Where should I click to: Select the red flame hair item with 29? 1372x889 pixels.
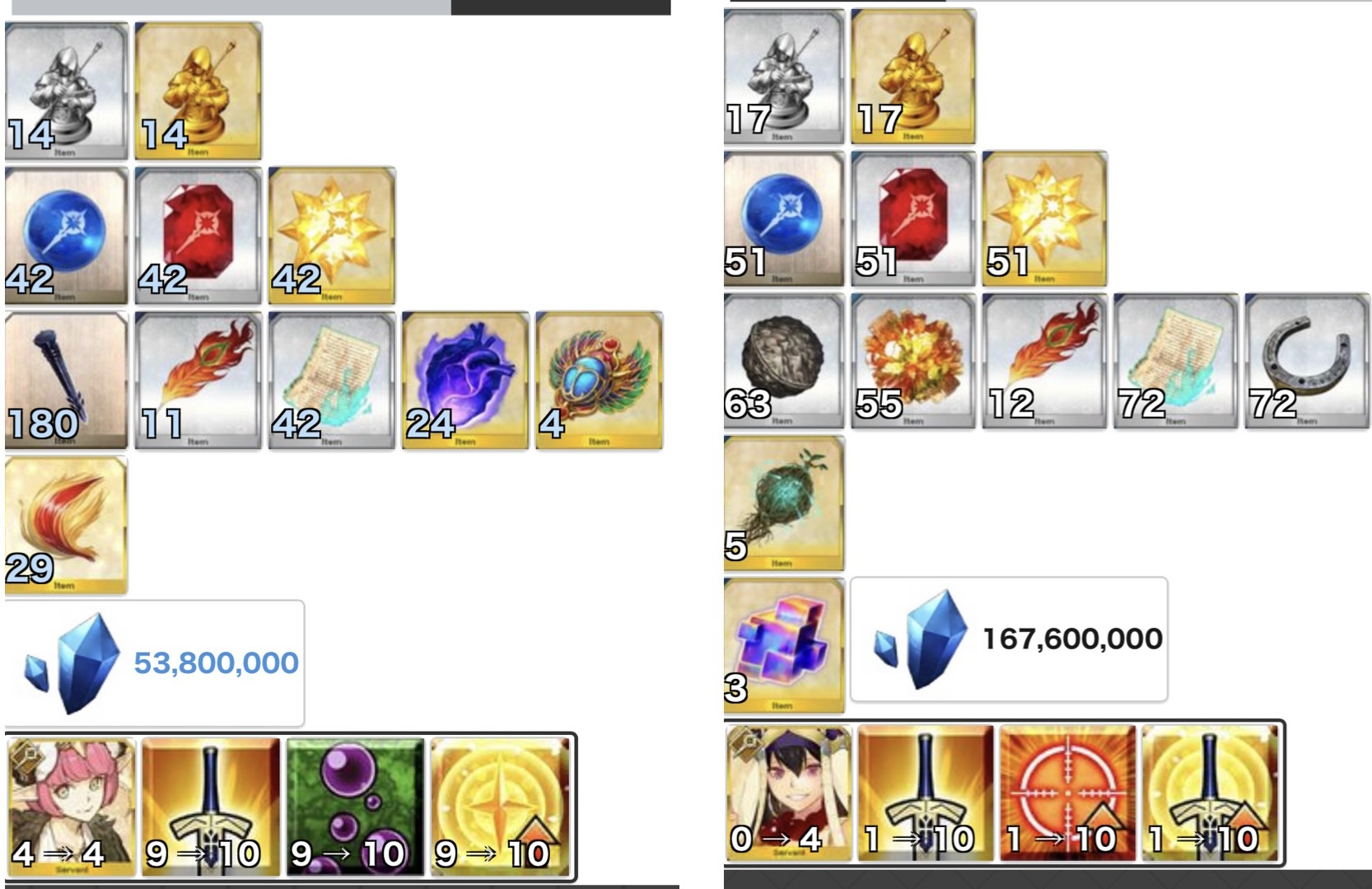click(x=66, y=525)
